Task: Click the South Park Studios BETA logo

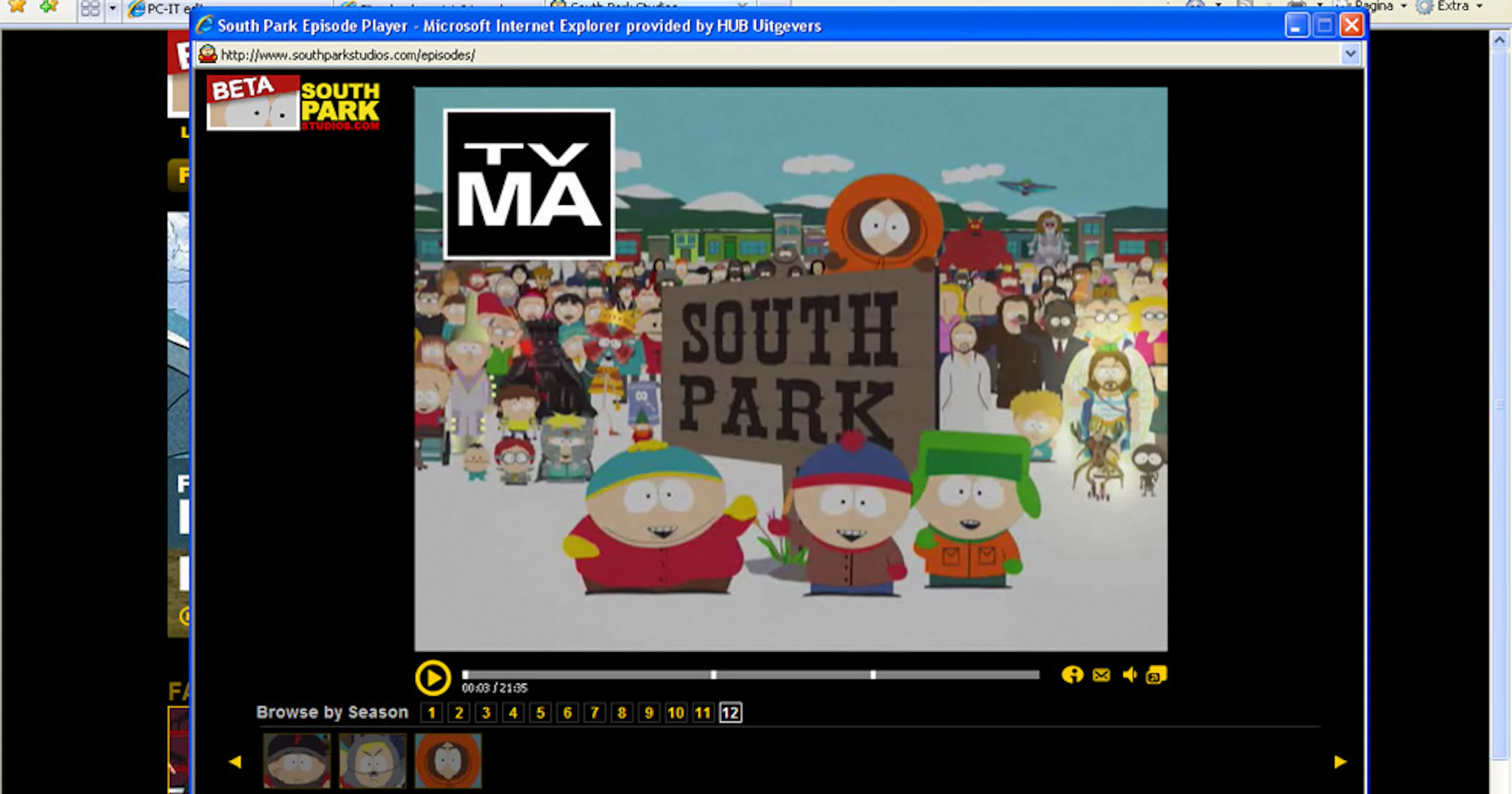Action: pyautogui.click(x=294, y=103)
